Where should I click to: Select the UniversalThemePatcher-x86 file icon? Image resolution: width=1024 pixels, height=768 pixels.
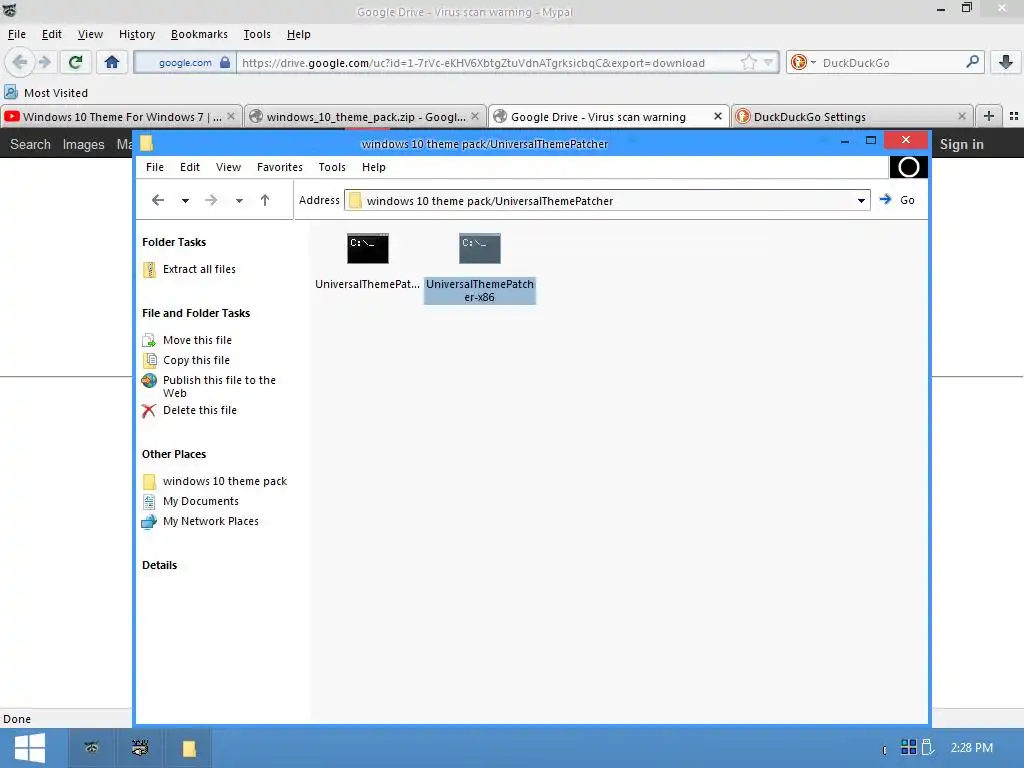[480, 248]
